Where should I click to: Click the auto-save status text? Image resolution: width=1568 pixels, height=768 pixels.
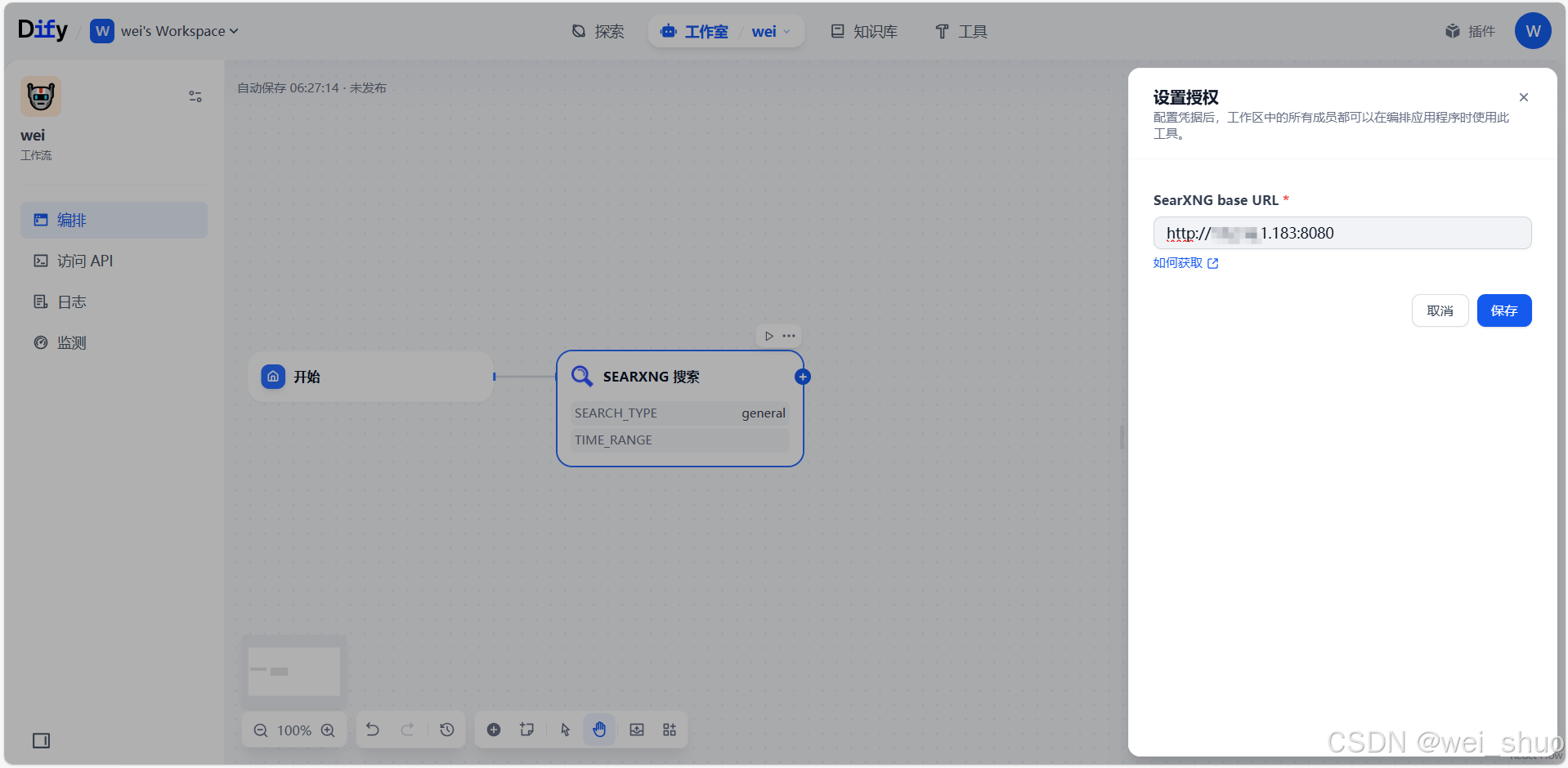[x=311, y=88]
